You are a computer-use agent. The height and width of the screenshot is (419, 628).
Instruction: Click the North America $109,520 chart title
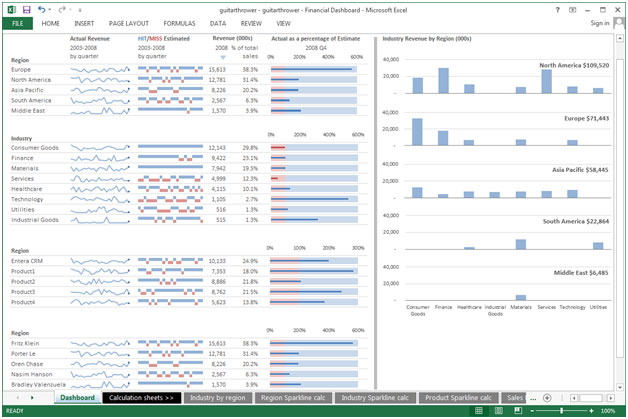point(574,65)
